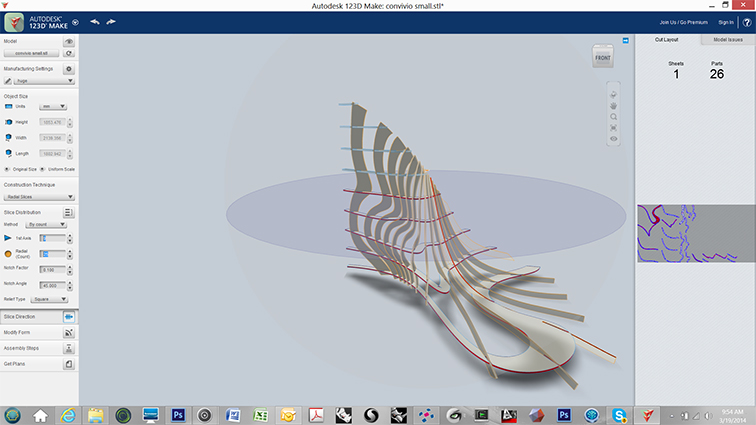This screenshot has height=425, width=756.
Task: Open the slice Method dropdown
Action: [x=46, y=225]
